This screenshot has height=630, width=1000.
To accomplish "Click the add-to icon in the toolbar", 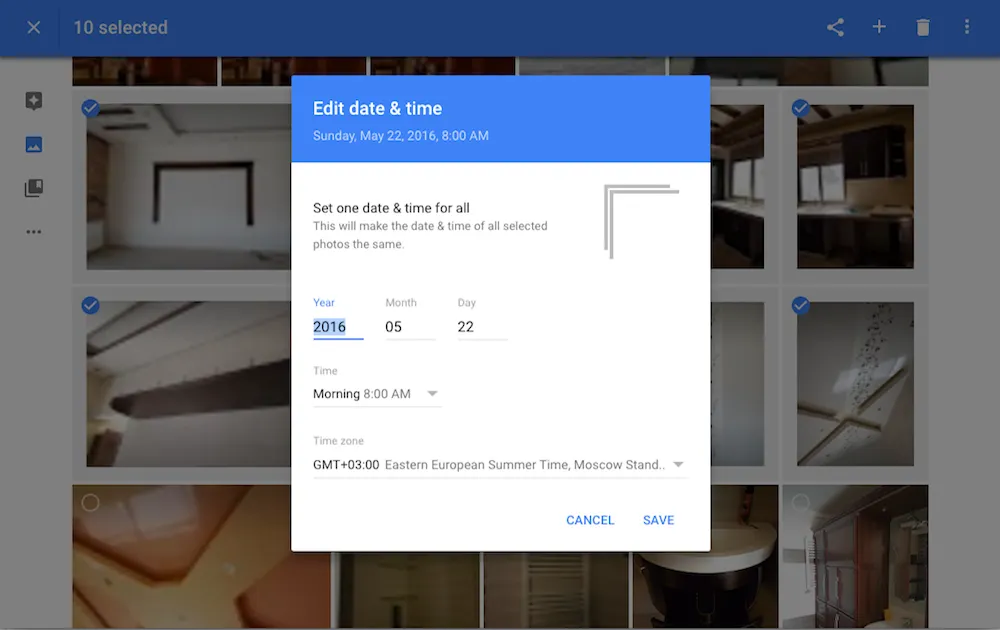I will pos(879,27).
